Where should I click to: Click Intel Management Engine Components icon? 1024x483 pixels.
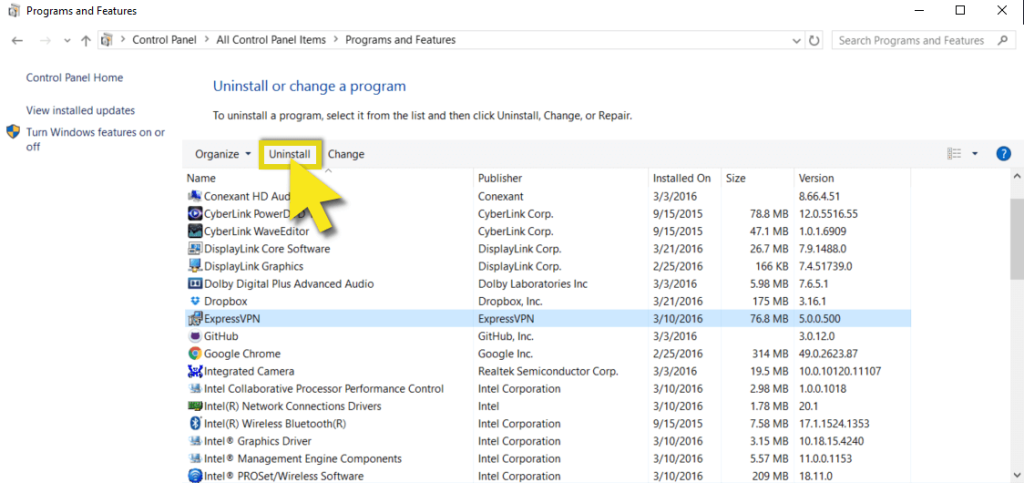pos(194,459)
